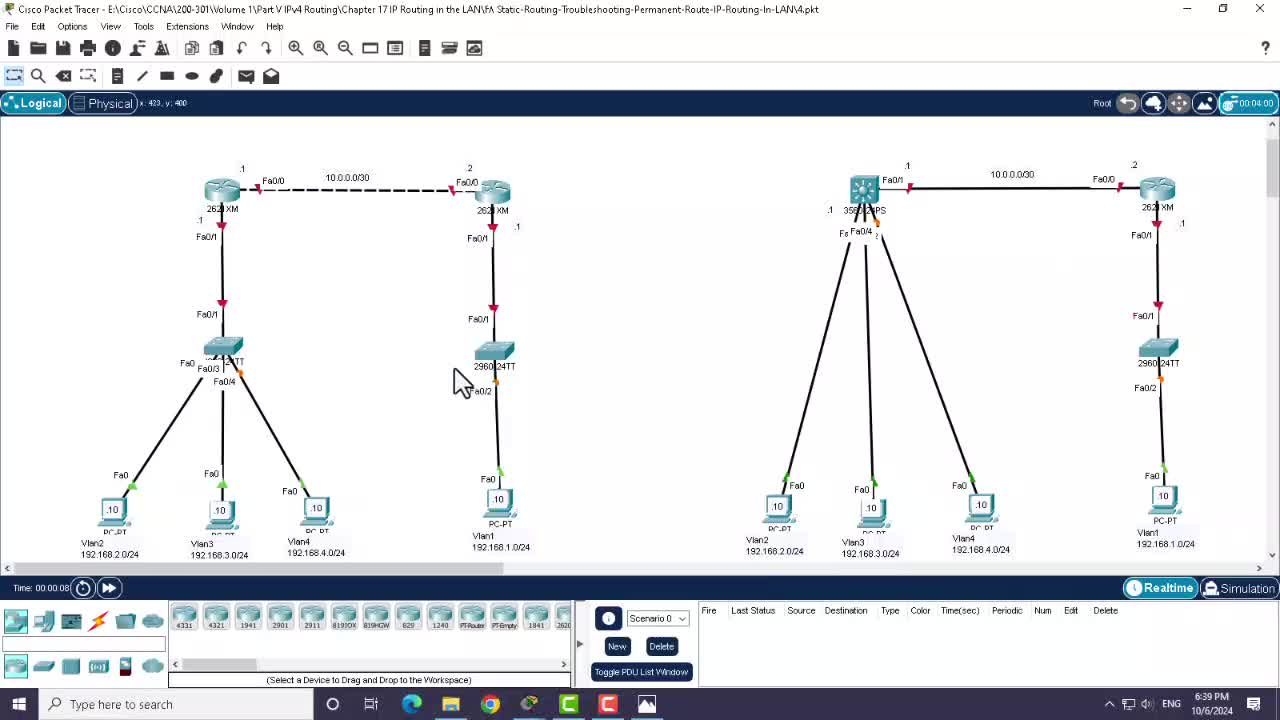Add a Complex PDU with the open envelope

click(271, 76)
